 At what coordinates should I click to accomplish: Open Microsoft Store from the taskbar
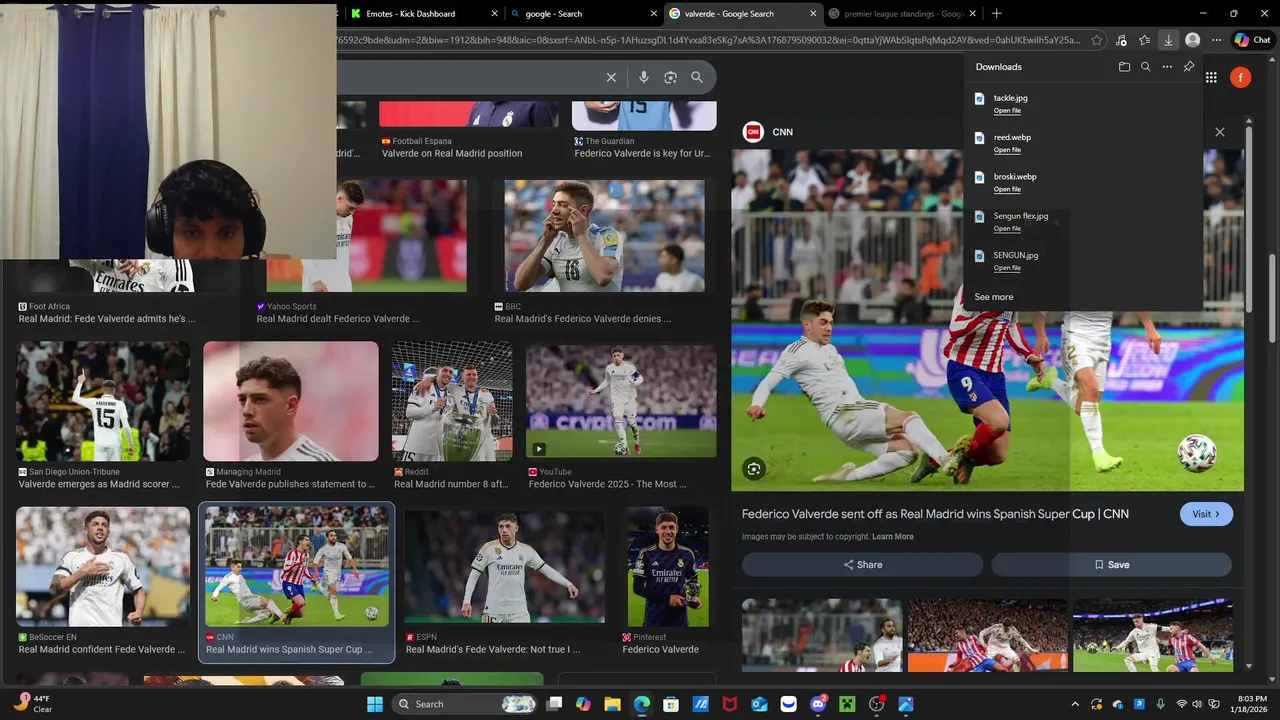[671, 704]
